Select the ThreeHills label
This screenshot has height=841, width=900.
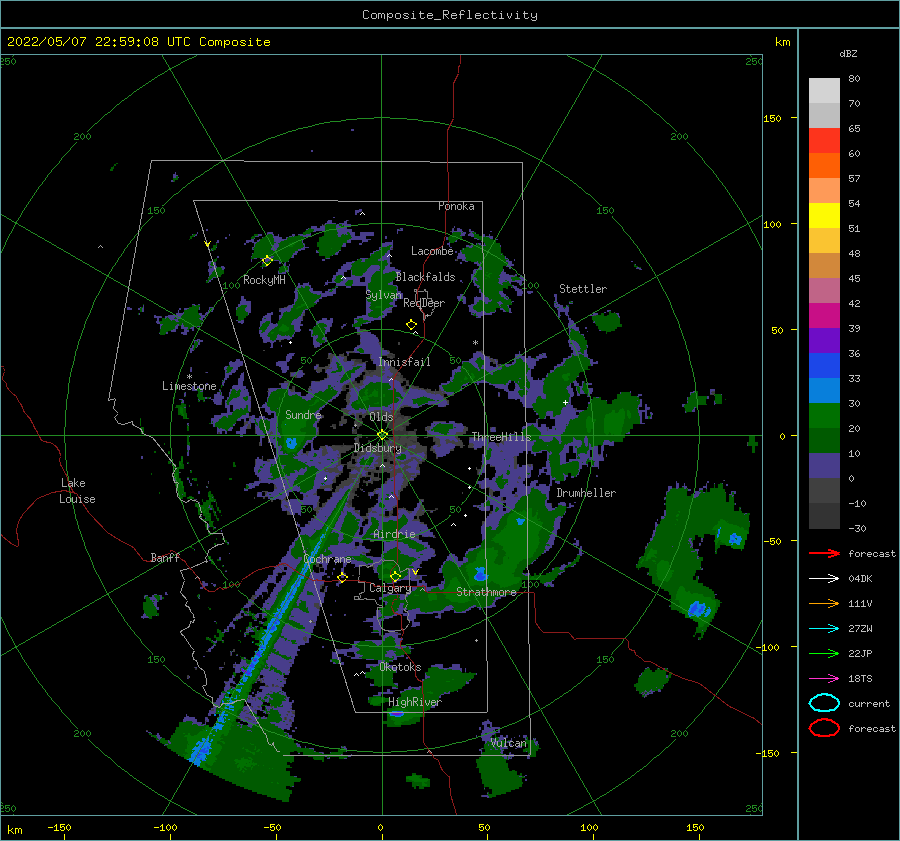[501, 437]
